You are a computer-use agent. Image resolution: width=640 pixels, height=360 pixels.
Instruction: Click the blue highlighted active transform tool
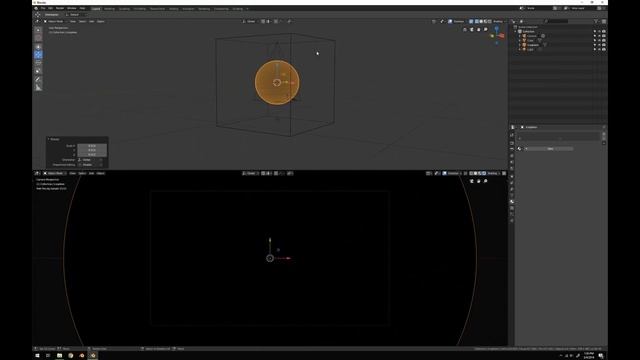38,55
